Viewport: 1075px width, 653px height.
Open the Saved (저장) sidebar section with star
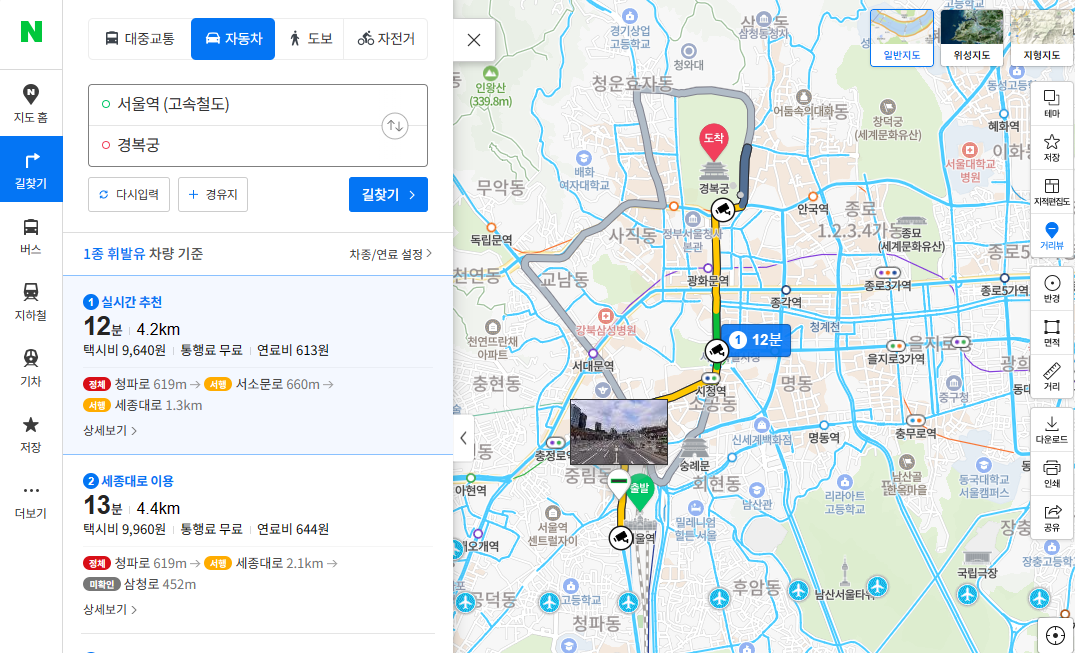coord(31,434)
